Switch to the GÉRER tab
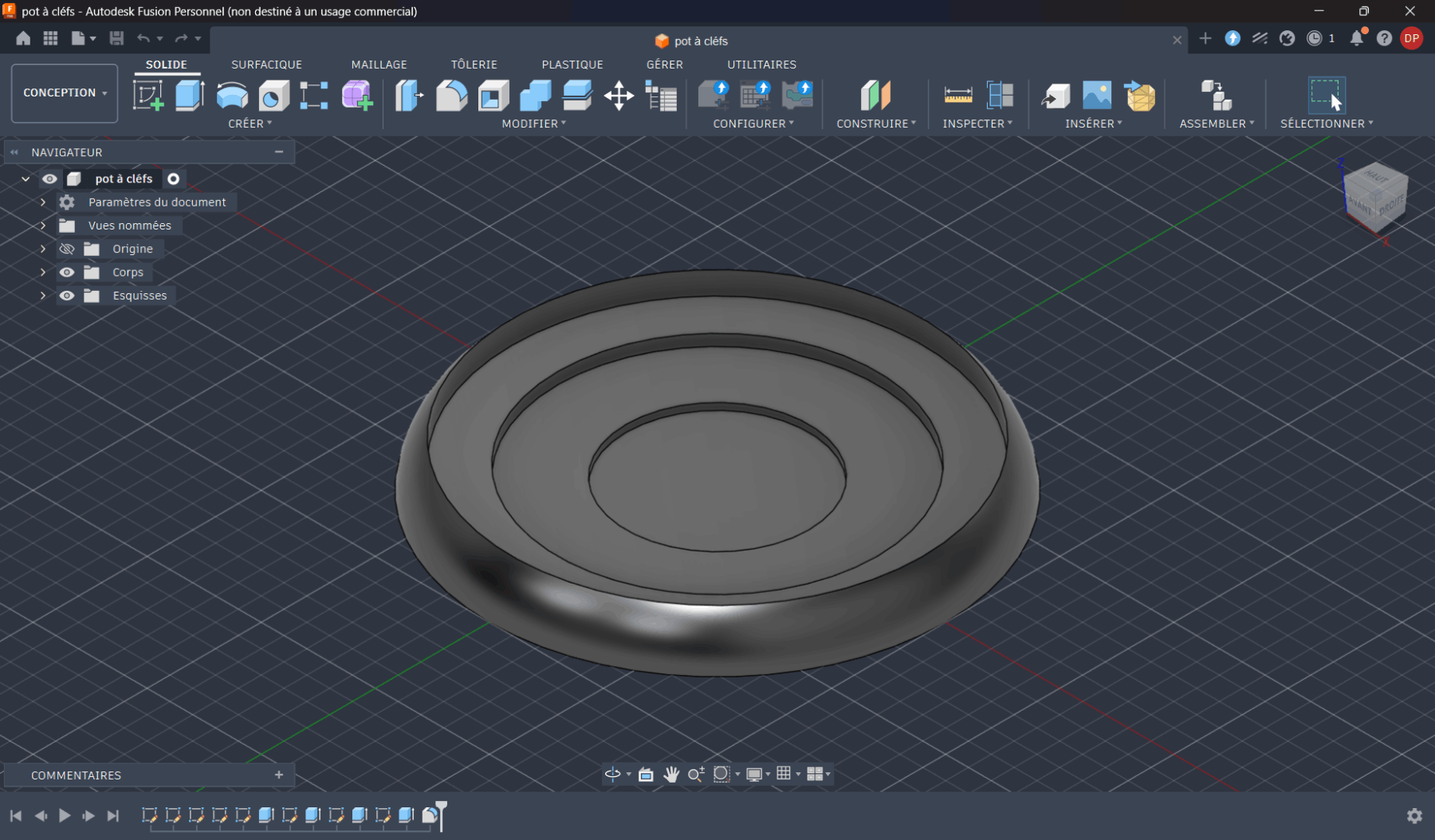The image size is (1435, 840). pyautogui.click(x=664, y=65)
